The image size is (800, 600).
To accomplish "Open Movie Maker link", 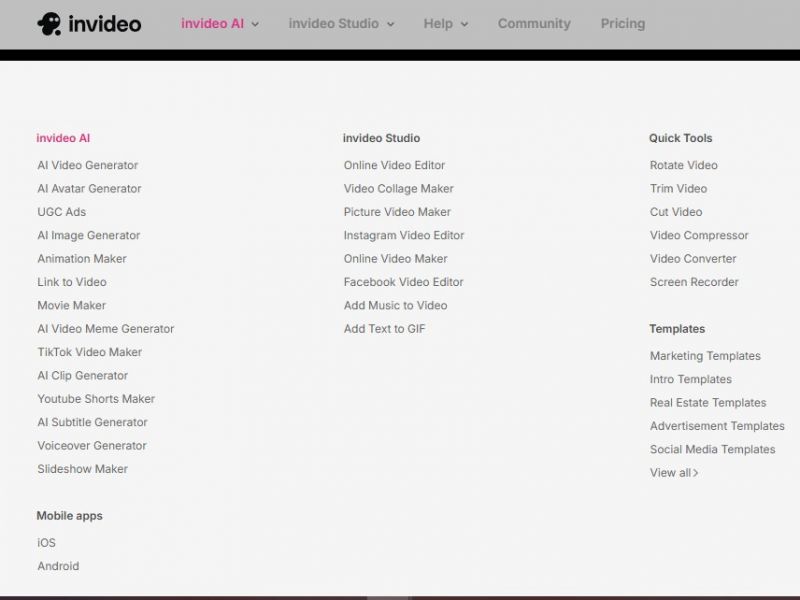I will pyautogui.click(x=71, y=306).
